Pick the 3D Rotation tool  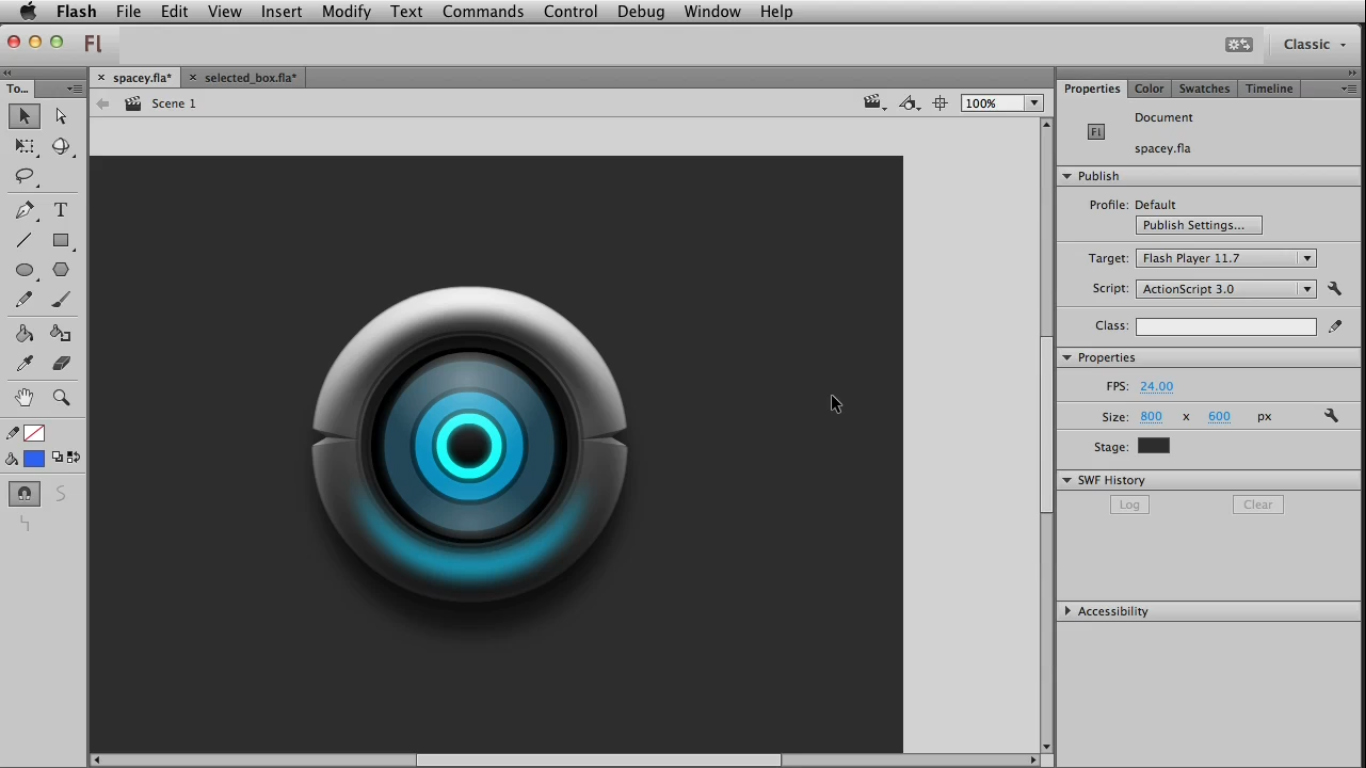tap(60, 147)
